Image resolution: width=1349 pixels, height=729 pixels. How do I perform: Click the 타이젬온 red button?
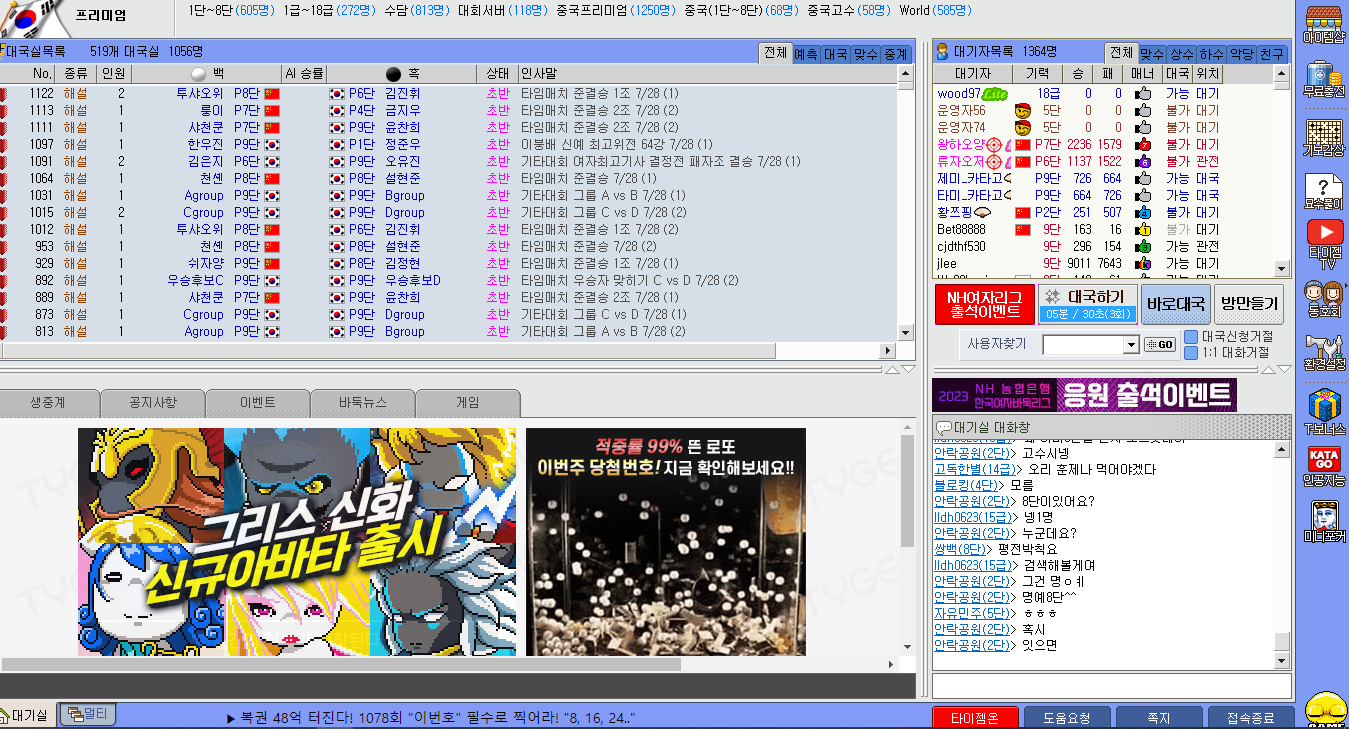[x=975, y=718]
